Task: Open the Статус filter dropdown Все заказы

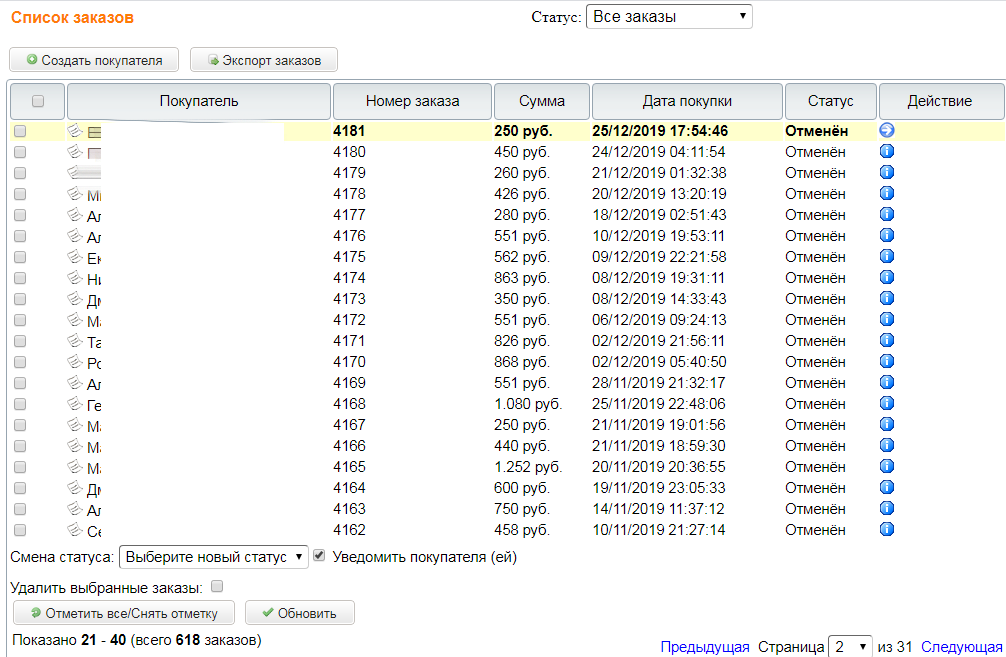Action: click(669, 17)
